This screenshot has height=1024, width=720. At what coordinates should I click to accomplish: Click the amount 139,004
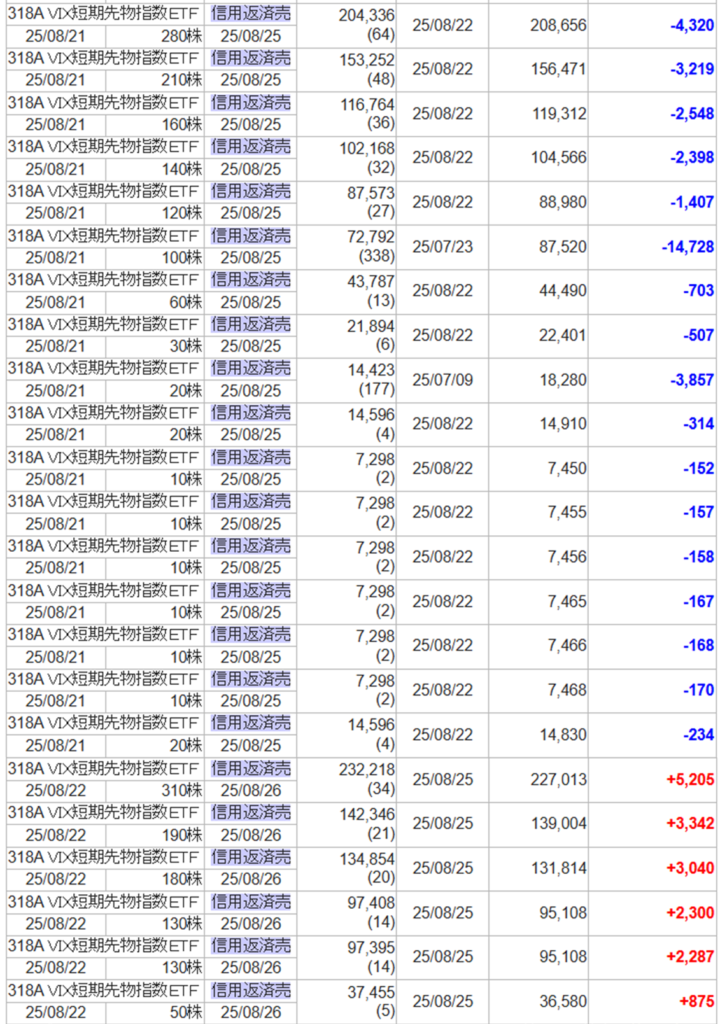(559, 823)
